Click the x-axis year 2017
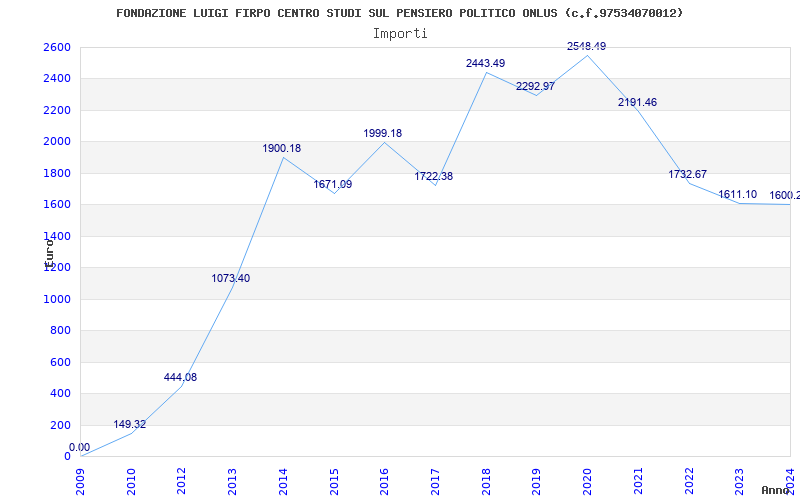The width and height of the screenshot is (800, 500). (x=435, y=481)
